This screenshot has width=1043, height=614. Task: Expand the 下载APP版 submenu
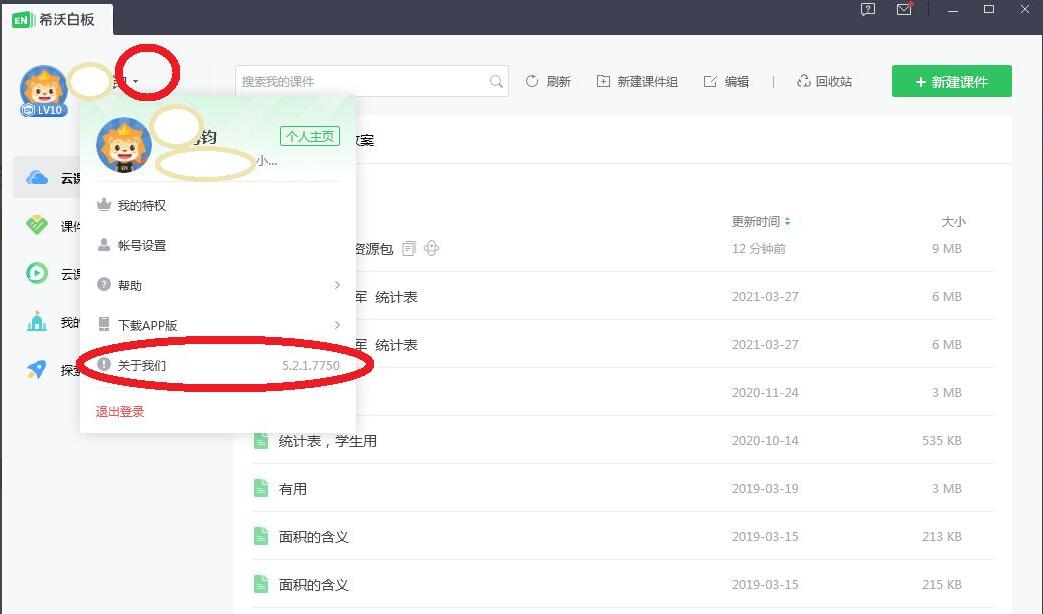(x=337, y=325)
